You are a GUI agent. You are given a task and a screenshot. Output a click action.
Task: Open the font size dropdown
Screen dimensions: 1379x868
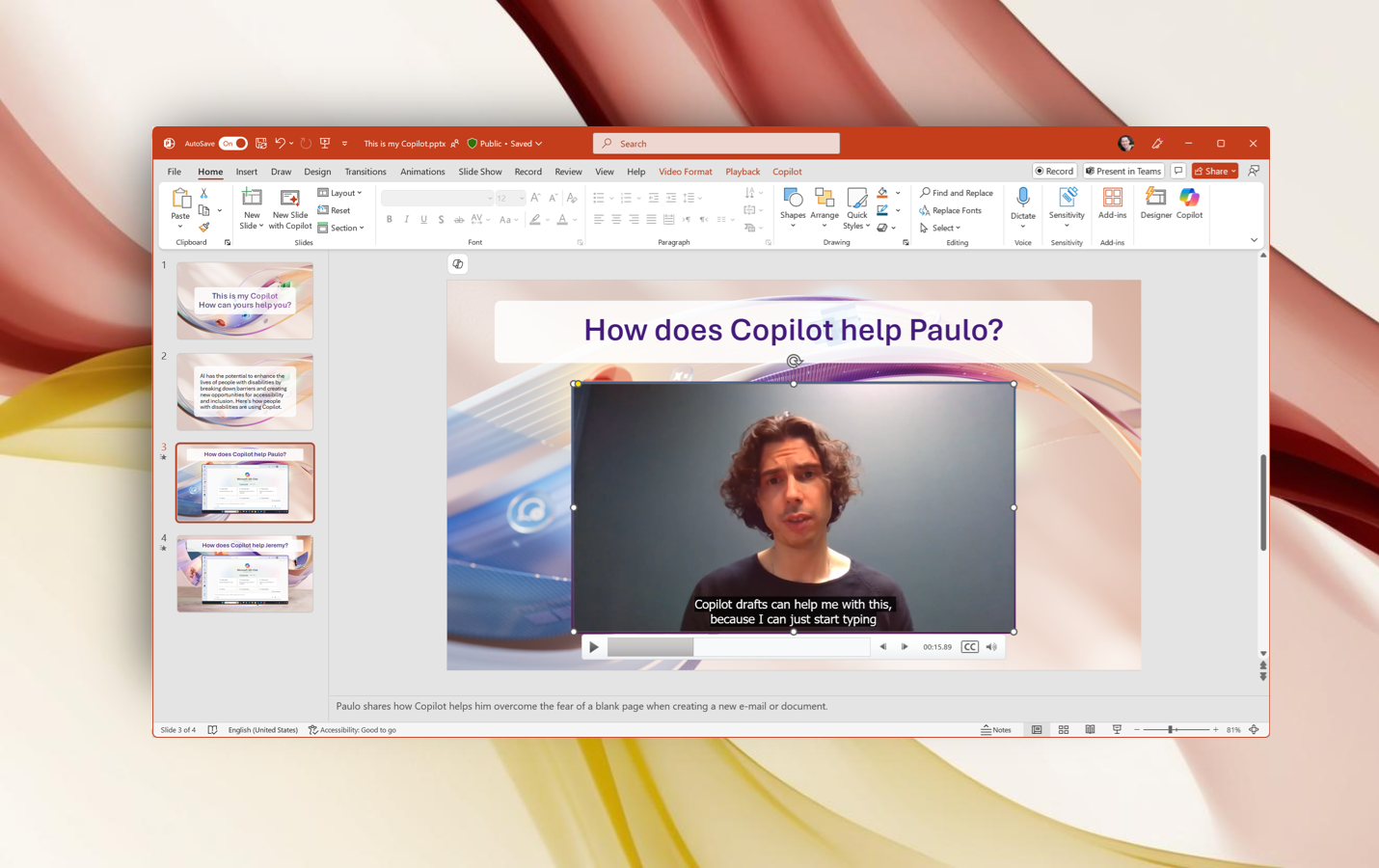coord(522,199)
